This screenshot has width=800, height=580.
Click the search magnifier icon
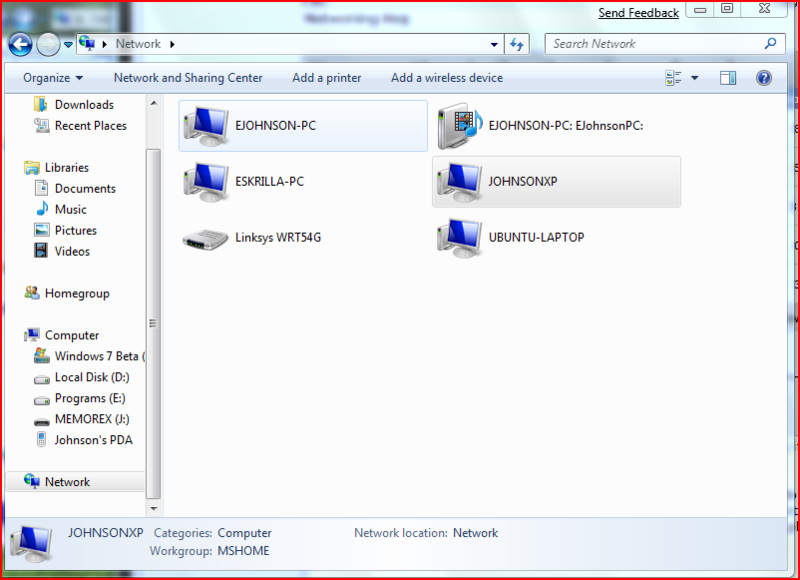pyautogui.click(x=771, y=43)
